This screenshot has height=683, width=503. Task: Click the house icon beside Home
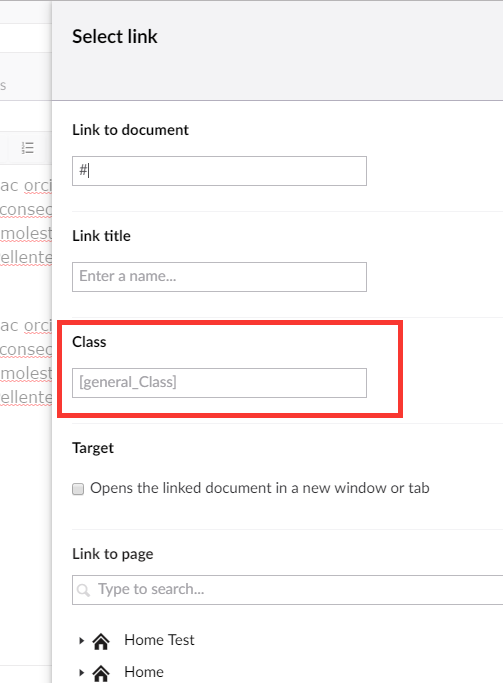click(x=101, y=673)
